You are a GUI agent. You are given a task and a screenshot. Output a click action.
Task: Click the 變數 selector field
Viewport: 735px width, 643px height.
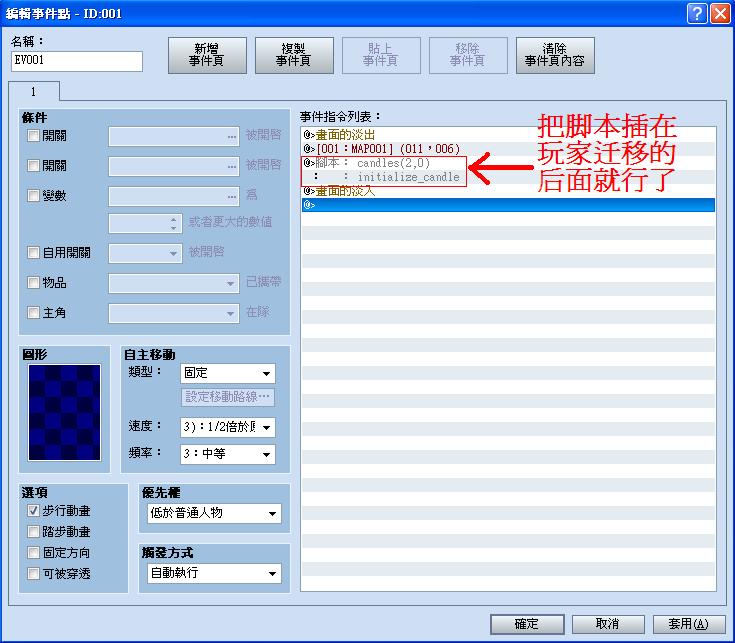(x=174, y=196)
